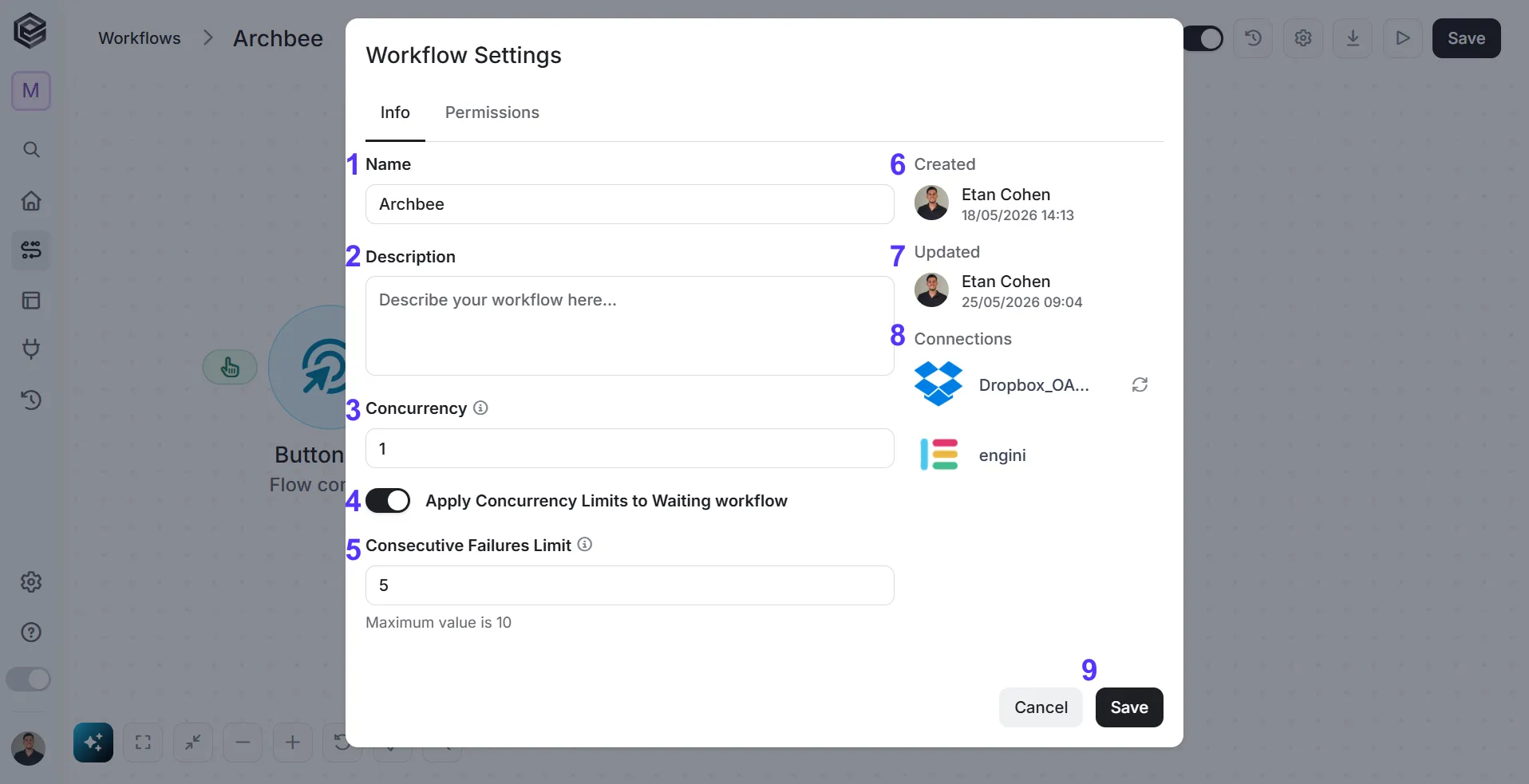Open the Workflows sidebar icon

(31, 250)
